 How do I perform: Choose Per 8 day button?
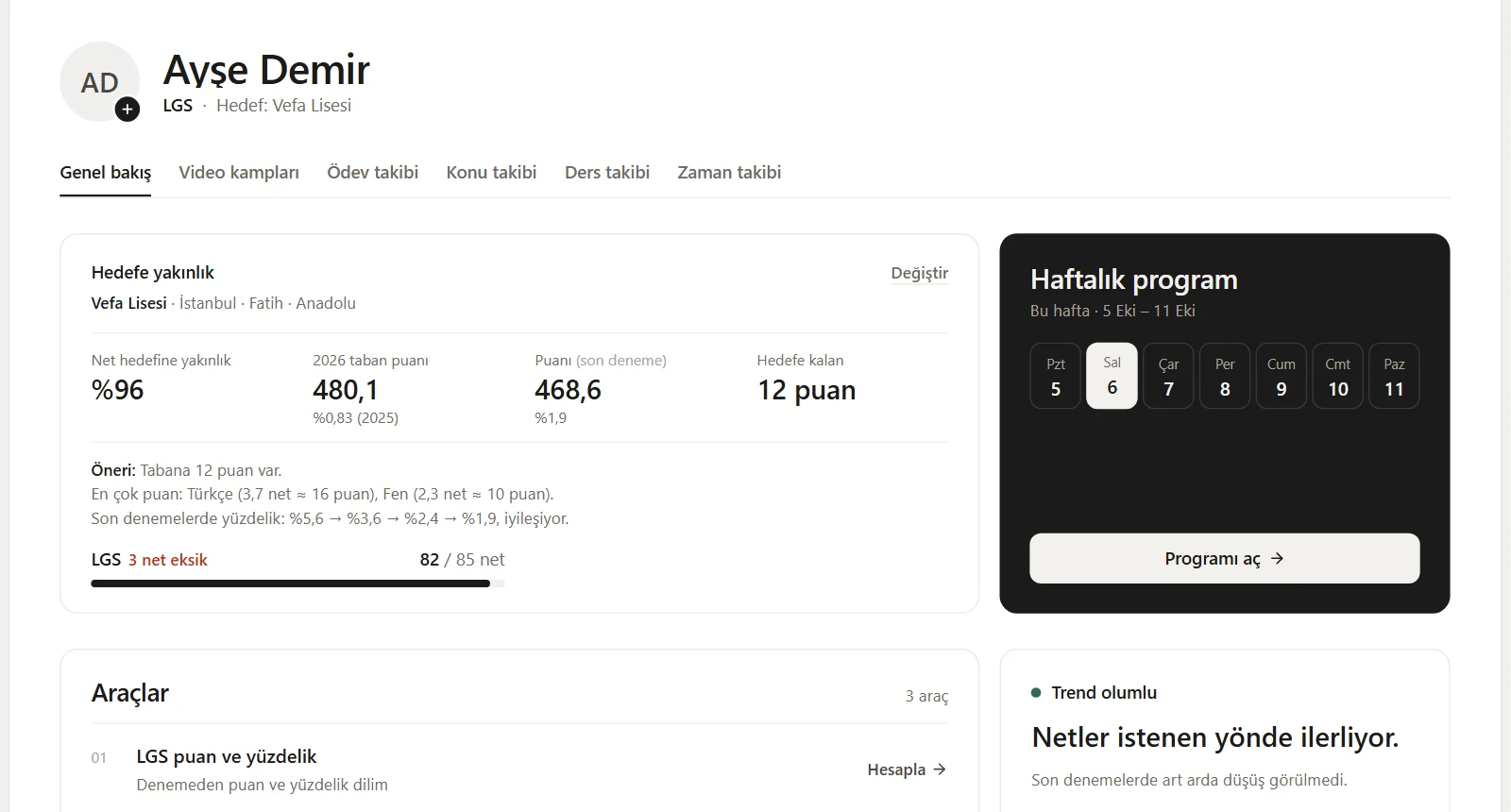click(1225, 376)
